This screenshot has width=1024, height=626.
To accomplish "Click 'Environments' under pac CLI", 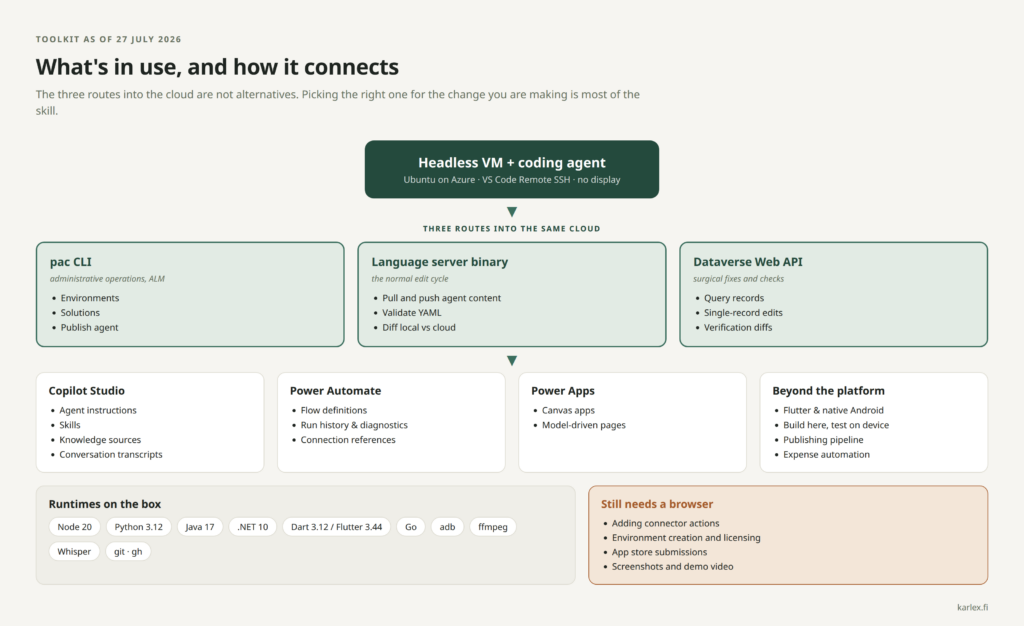I will (x=90, y=298).
